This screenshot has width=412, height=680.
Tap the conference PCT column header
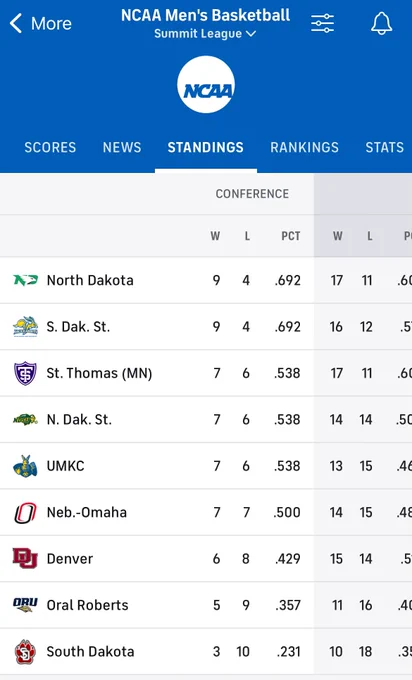point(291,236)
